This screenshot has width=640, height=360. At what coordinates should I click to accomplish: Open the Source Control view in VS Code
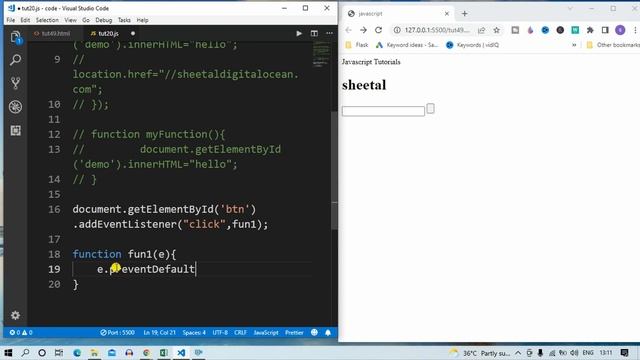pyautogui.click(x=16, y=83)
